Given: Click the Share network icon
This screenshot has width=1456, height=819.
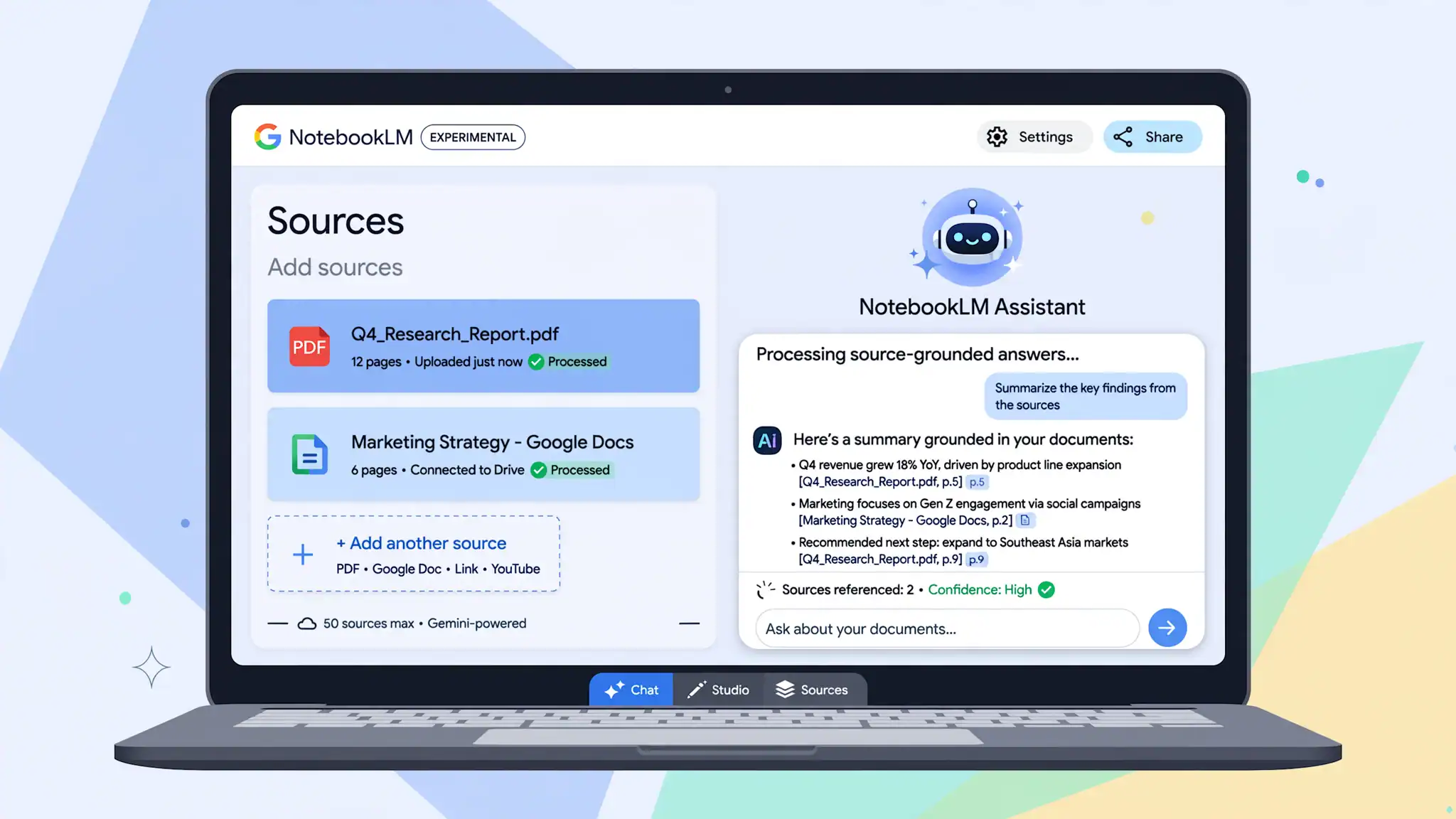Looking at the screenshot, I should coord(1123,136).
